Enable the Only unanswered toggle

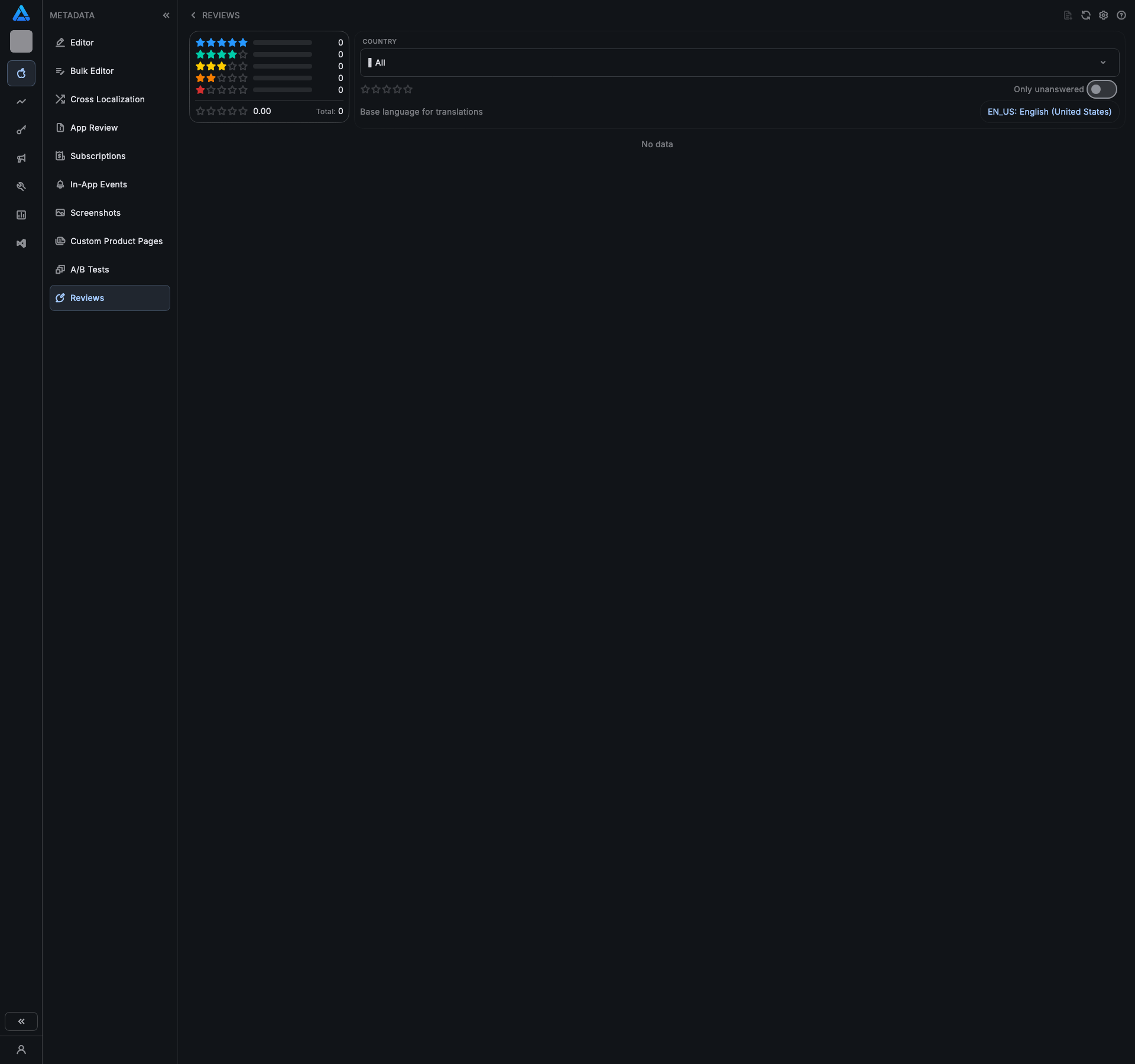[x=1101, y=89]
